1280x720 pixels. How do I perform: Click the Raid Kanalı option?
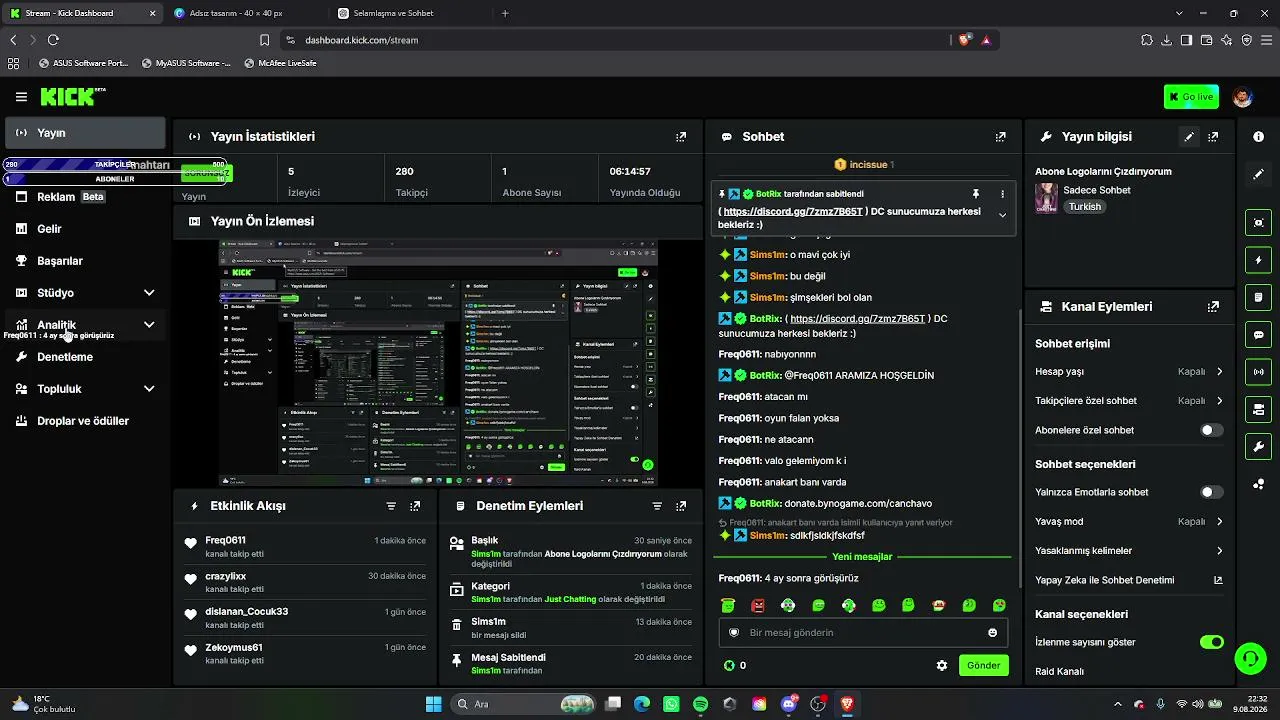pyautogui.click(x=1060, y=671)
